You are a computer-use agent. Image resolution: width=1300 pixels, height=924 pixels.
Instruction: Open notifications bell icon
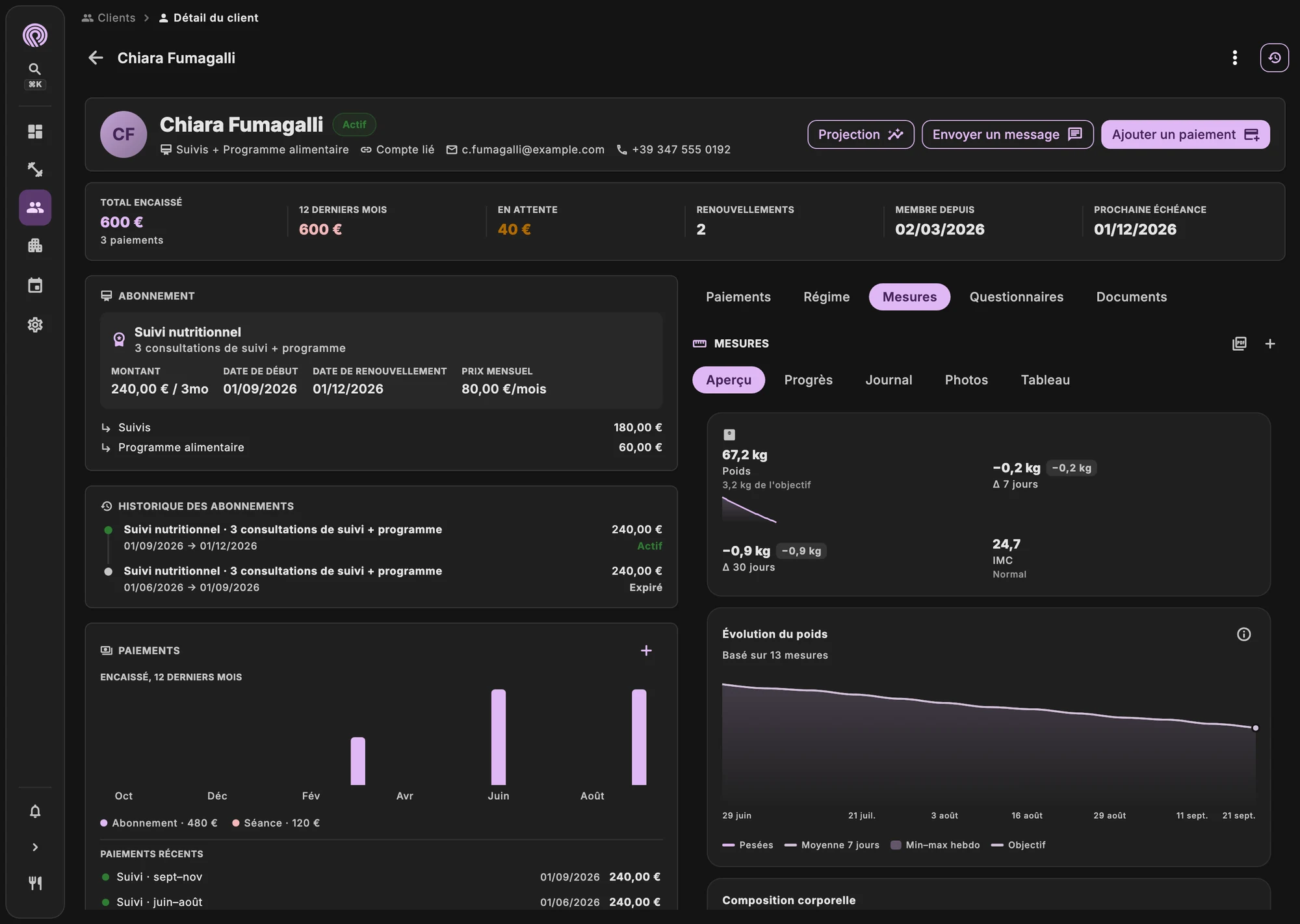35,811
